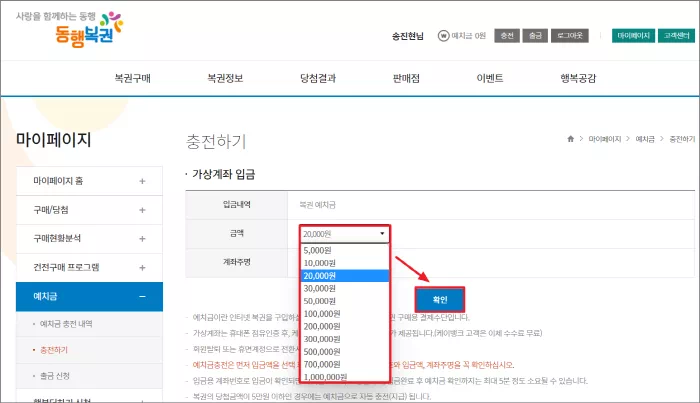Screen dimensions: 700x403
Task: Click the 마이페이지 홈 sidebar label
Action: click(58, 181)
